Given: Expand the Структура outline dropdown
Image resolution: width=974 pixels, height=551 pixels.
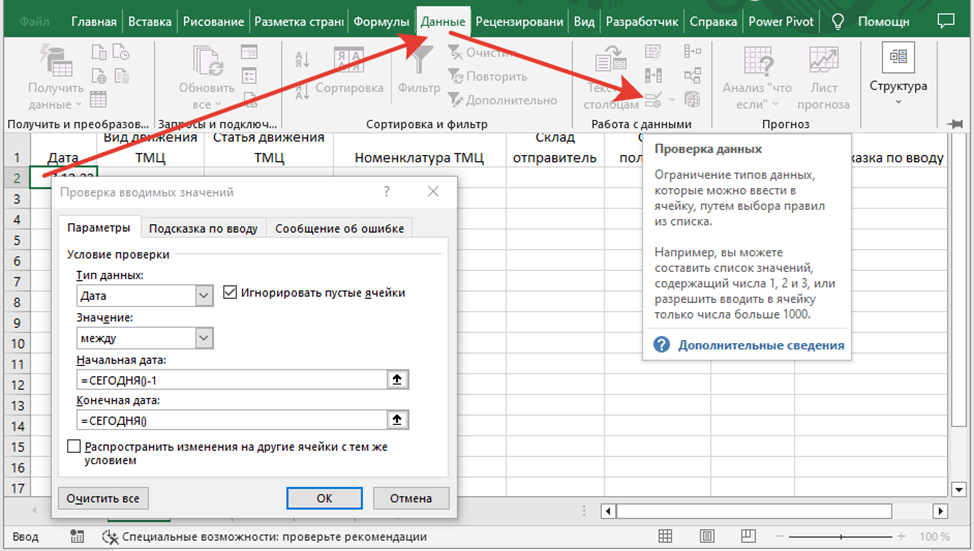Looking at the screenshot, I should 898,102.
